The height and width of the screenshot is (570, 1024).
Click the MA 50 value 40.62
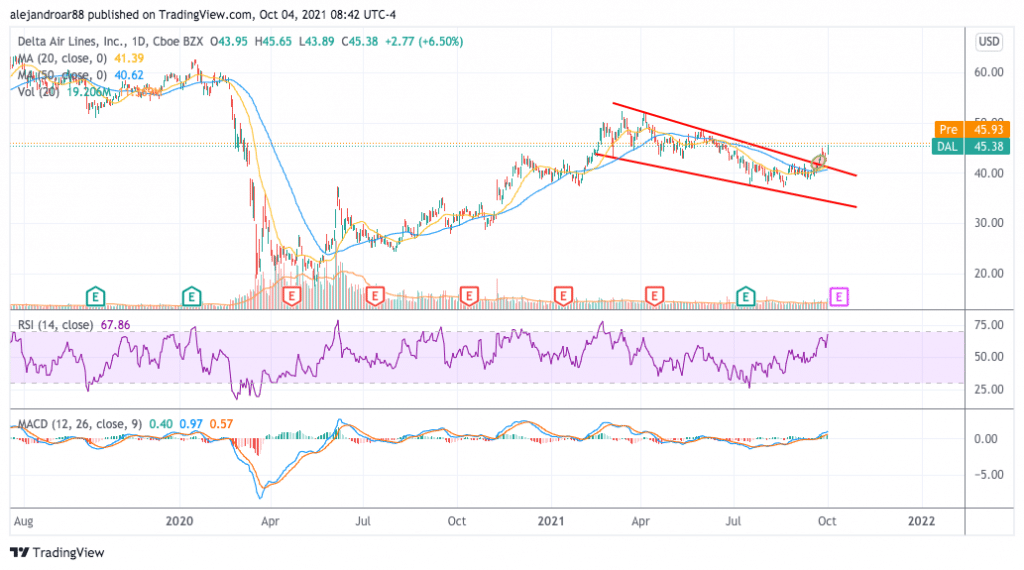click(129, 75)
